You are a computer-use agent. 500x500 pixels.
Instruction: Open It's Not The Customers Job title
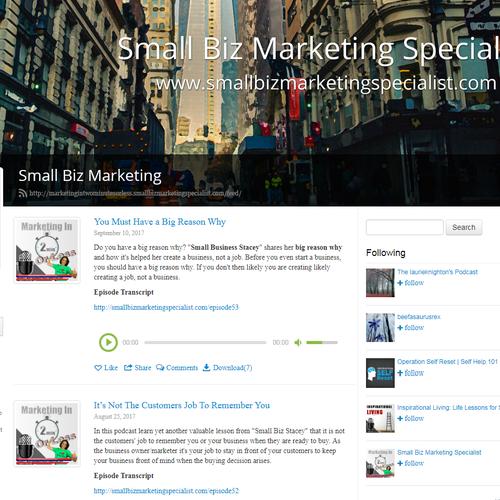182,405
